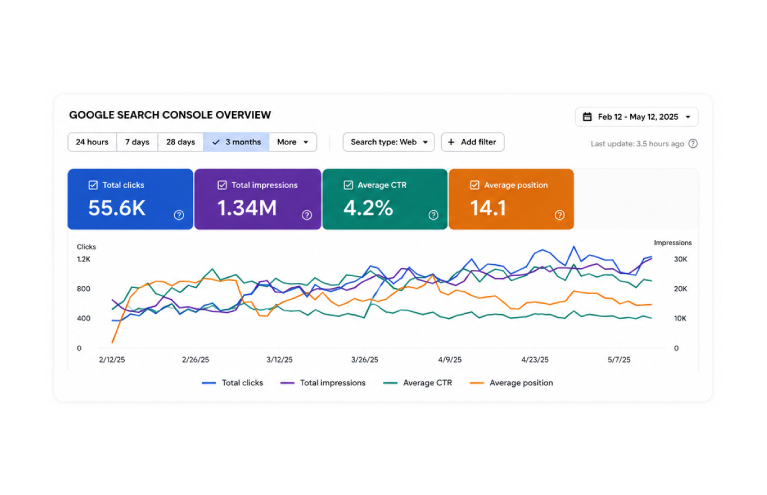Click the Clicks axis title
This screenshot has height=495, width=767.
(x=87, y=247)
